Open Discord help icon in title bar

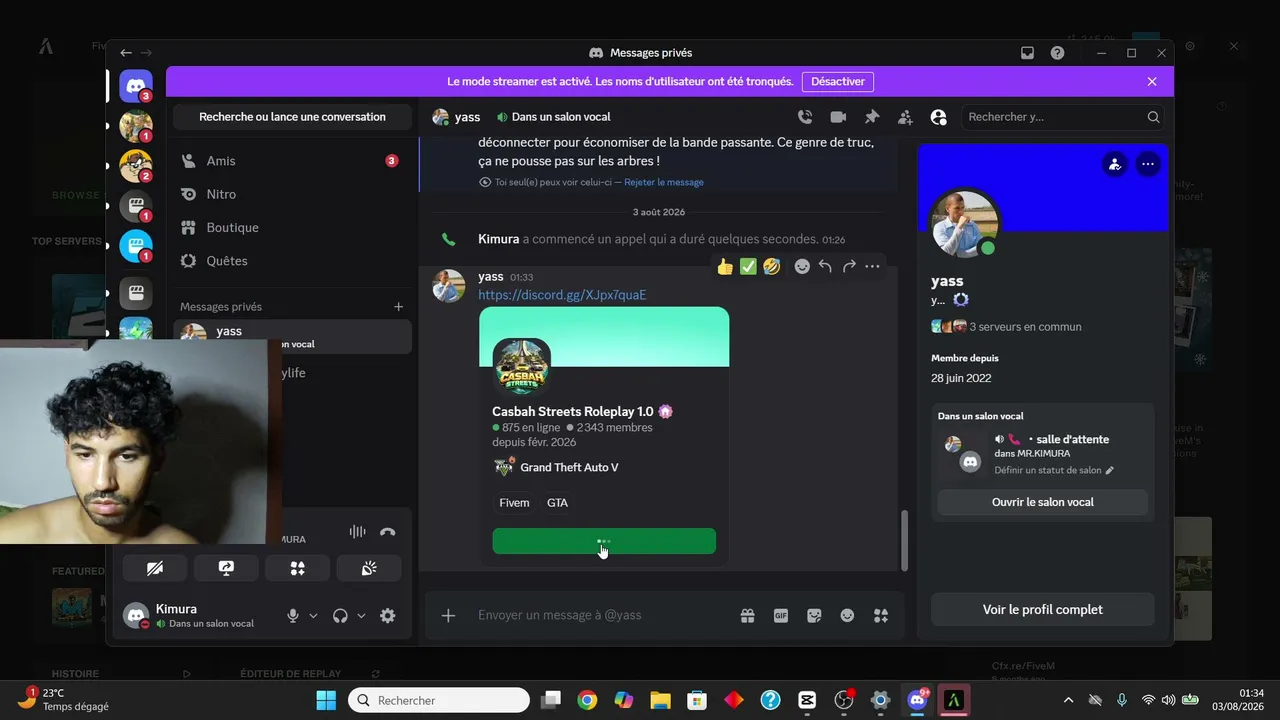coord(1057,53)
